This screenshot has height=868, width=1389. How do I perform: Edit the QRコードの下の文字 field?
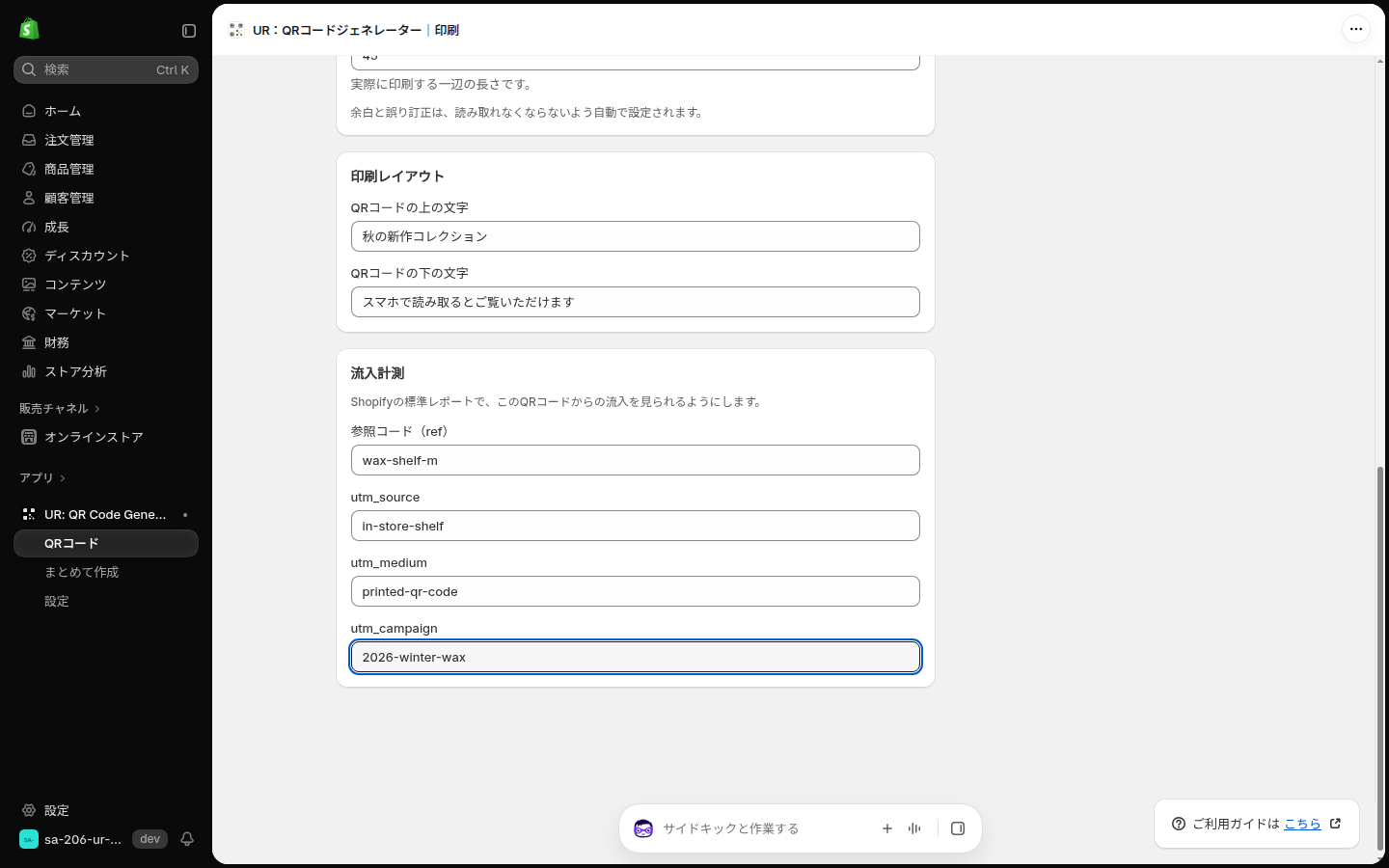(x=636, y=302)
